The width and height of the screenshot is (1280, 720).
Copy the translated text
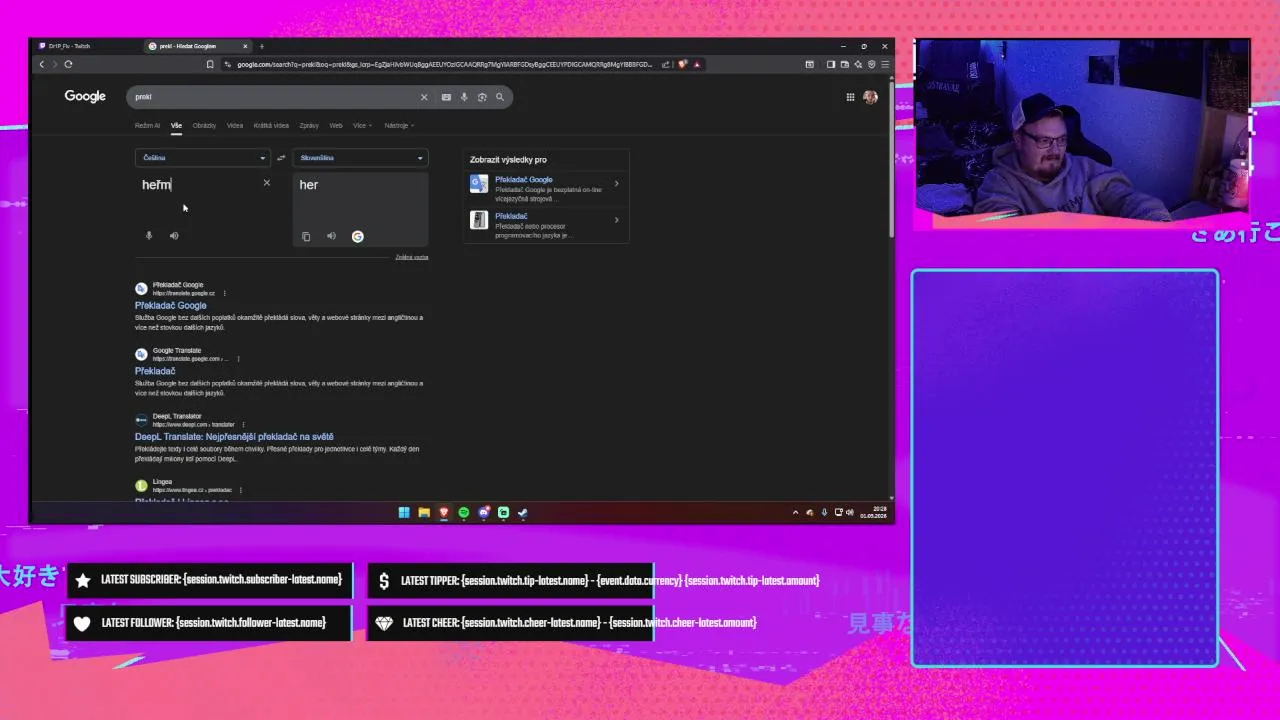306,237
